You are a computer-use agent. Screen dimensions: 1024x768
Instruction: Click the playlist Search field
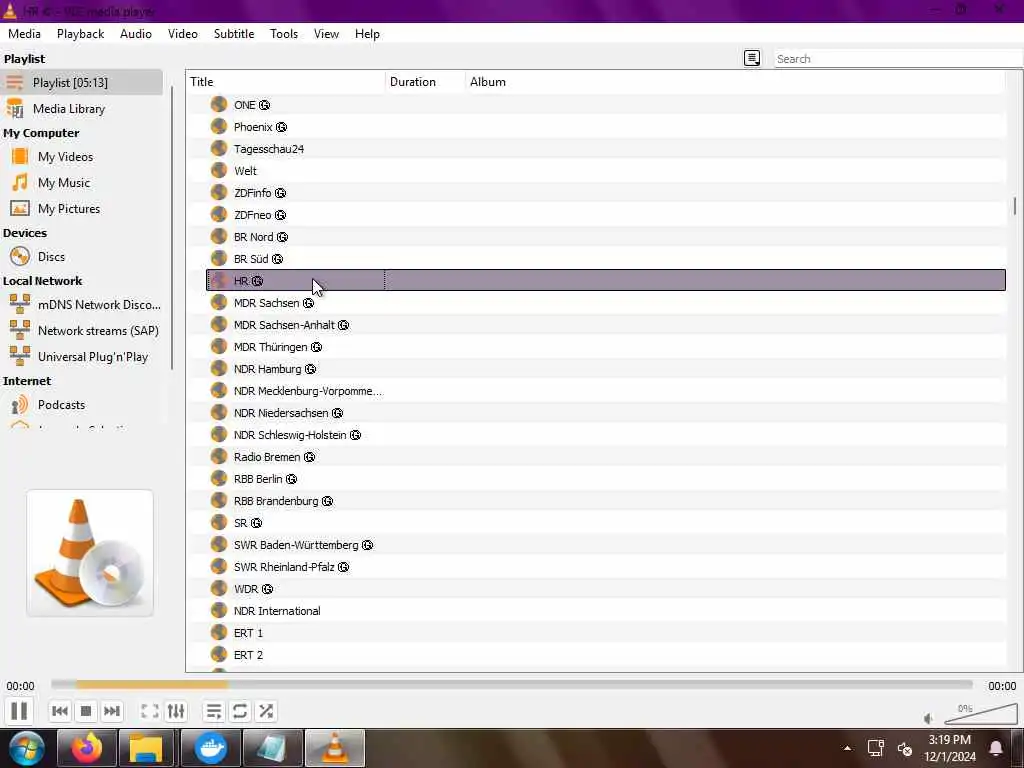coord(898,59)
